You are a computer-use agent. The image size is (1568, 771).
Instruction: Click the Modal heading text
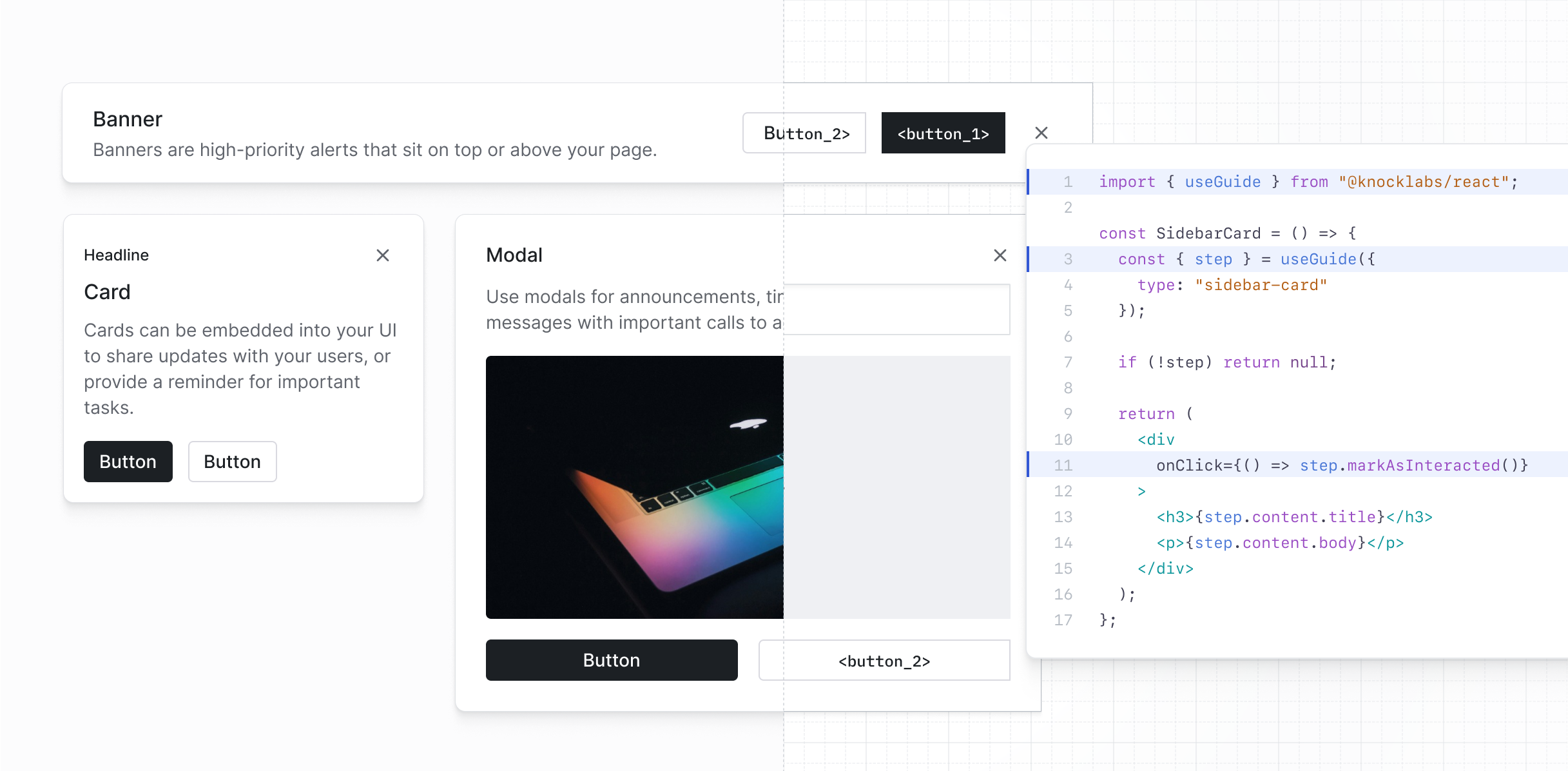[514, 255]
